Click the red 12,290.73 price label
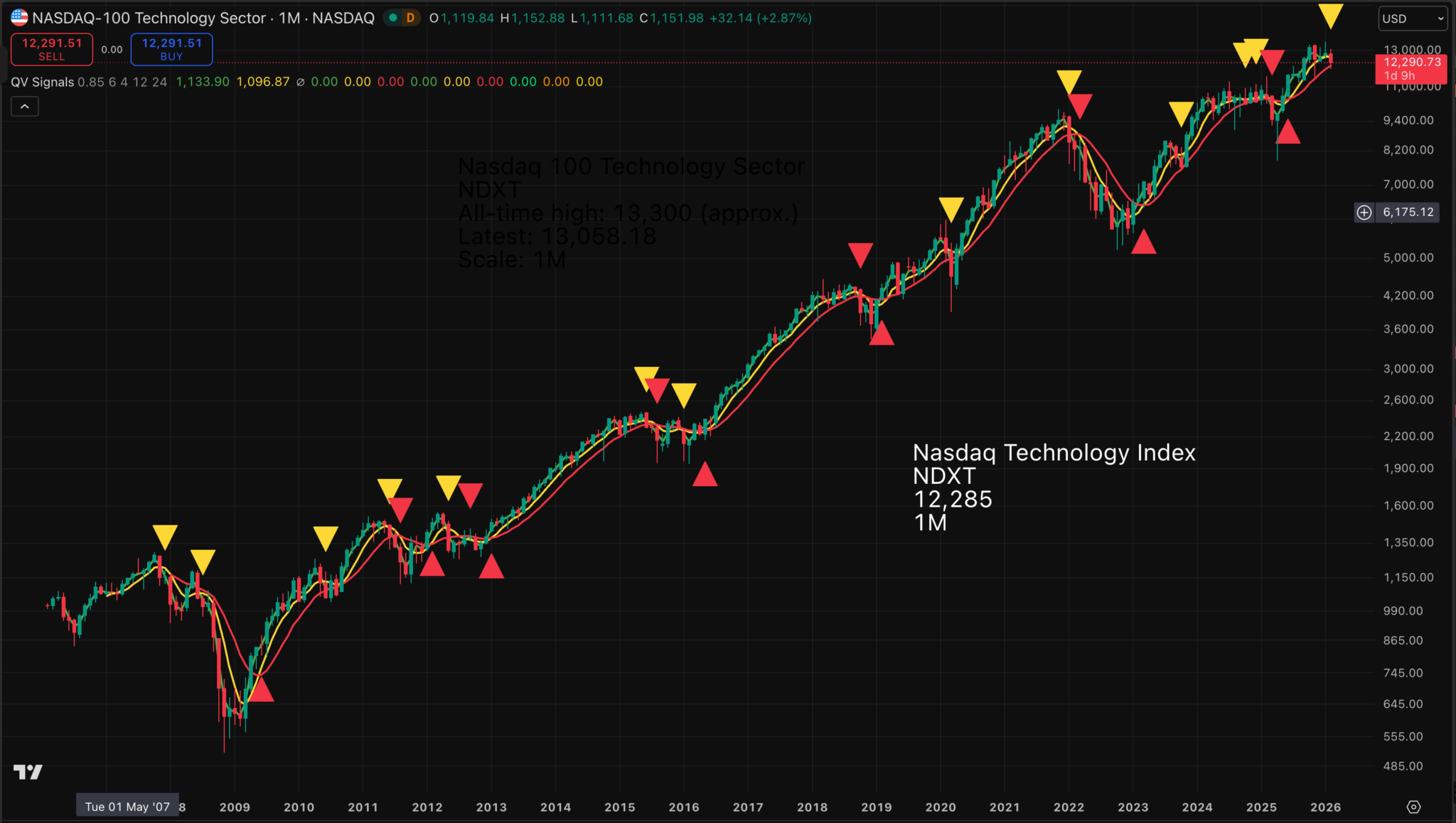The width and height of the screenshot is (1456, 823). click(1411, 68)
